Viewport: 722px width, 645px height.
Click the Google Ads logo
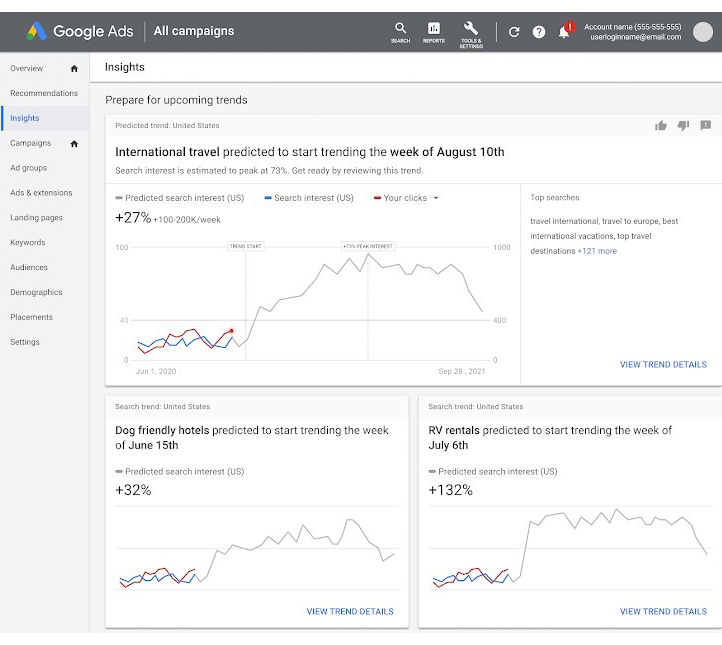[x=80, y=31]
